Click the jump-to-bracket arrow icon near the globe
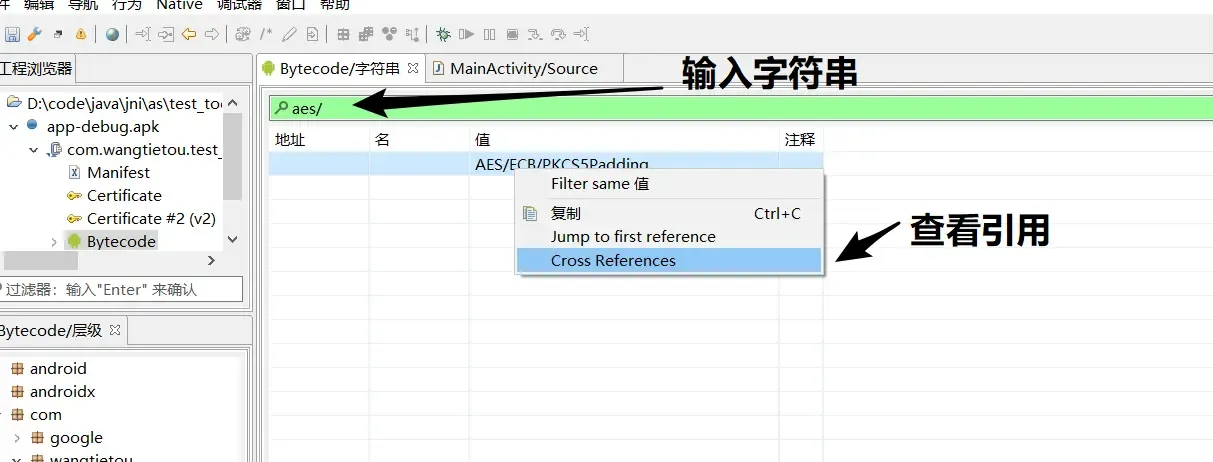1213x462 pixels. click(x=143, y=34)
